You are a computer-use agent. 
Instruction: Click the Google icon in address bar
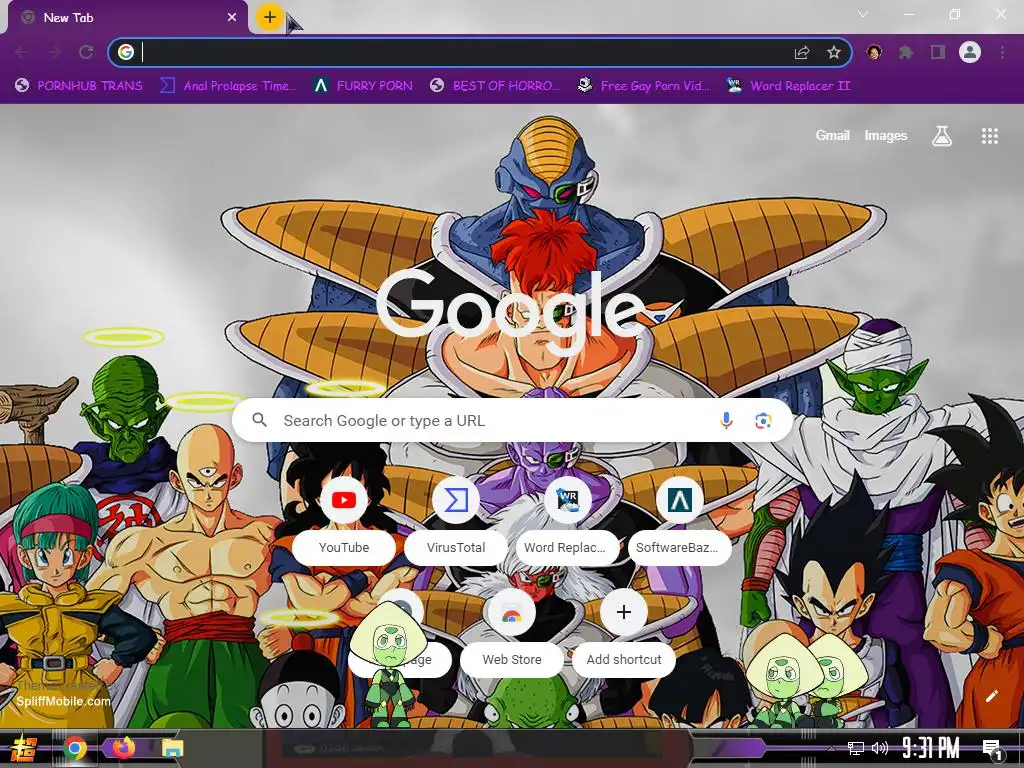pos(126,52)
